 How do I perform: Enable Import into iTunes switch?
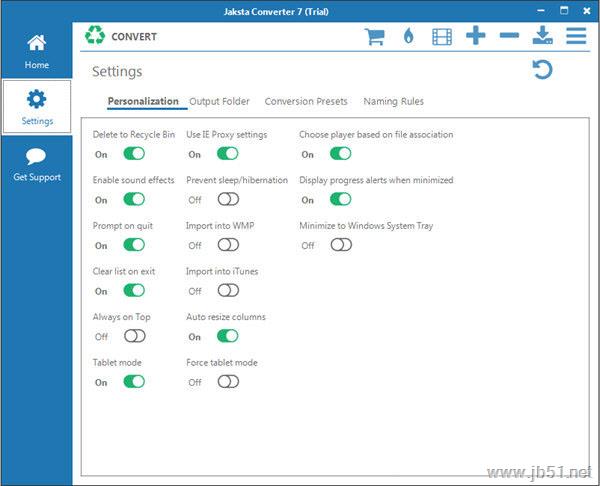pyautogui.click(x=228, y=290)
